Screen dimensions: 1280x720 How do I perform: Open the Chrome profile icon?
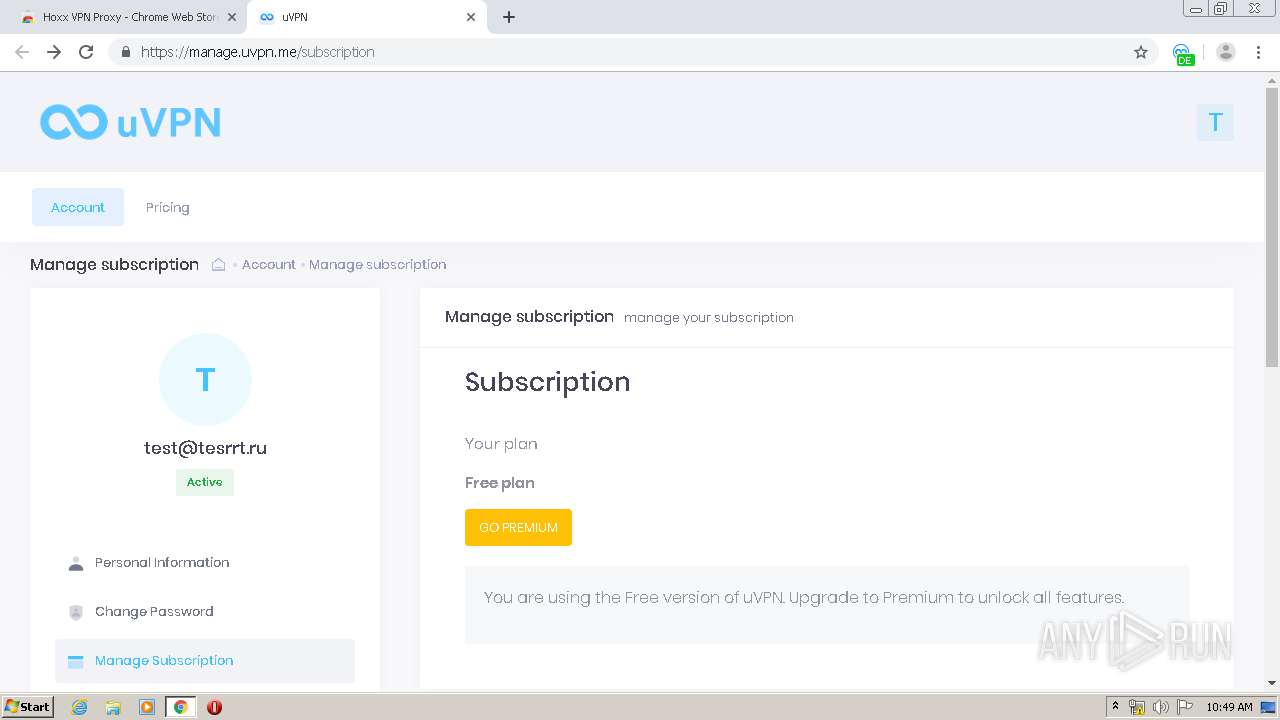[1226, 52]
